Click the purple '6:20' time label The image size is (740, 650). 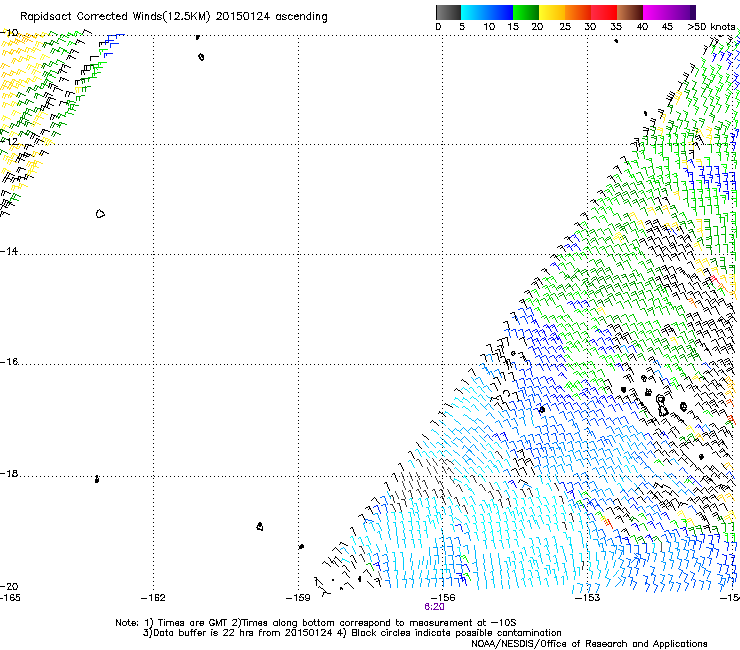[x=434, y=607]
